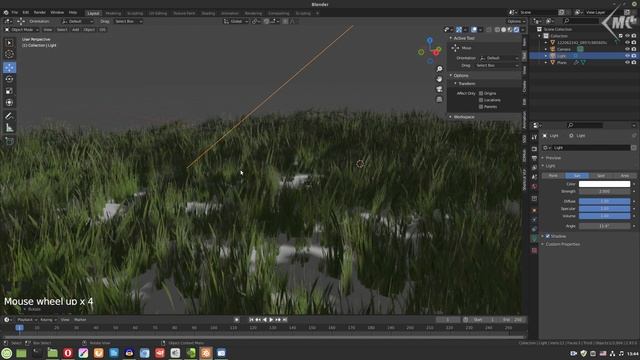The height and width of the screenshot is (360, 640).
Task: Toggle Affect Only Locations checkbox
Action: (x=481, y=100)
